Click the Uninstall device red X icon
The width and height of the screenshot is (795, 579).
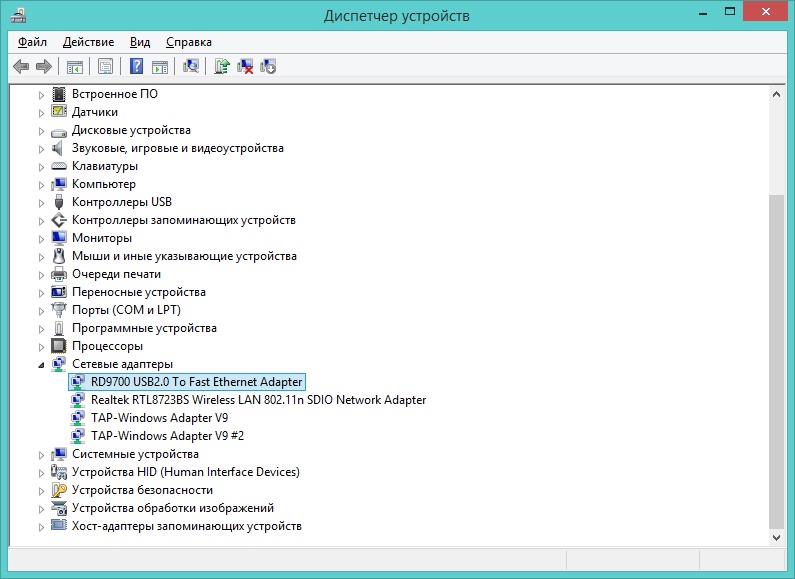pos(245,66)
